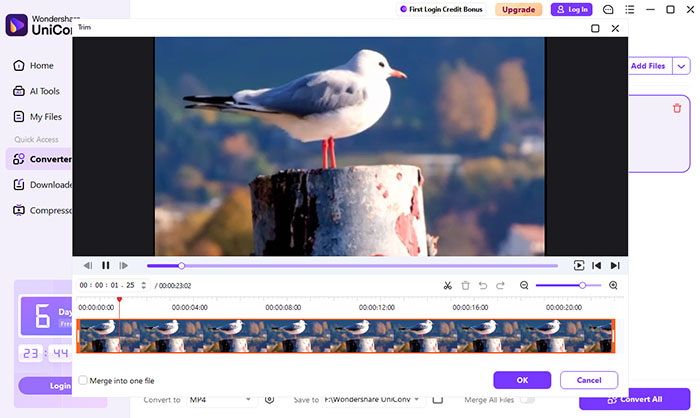Open the Compressor section
Screen dimensions: 700x418
[x=42, y=210]
